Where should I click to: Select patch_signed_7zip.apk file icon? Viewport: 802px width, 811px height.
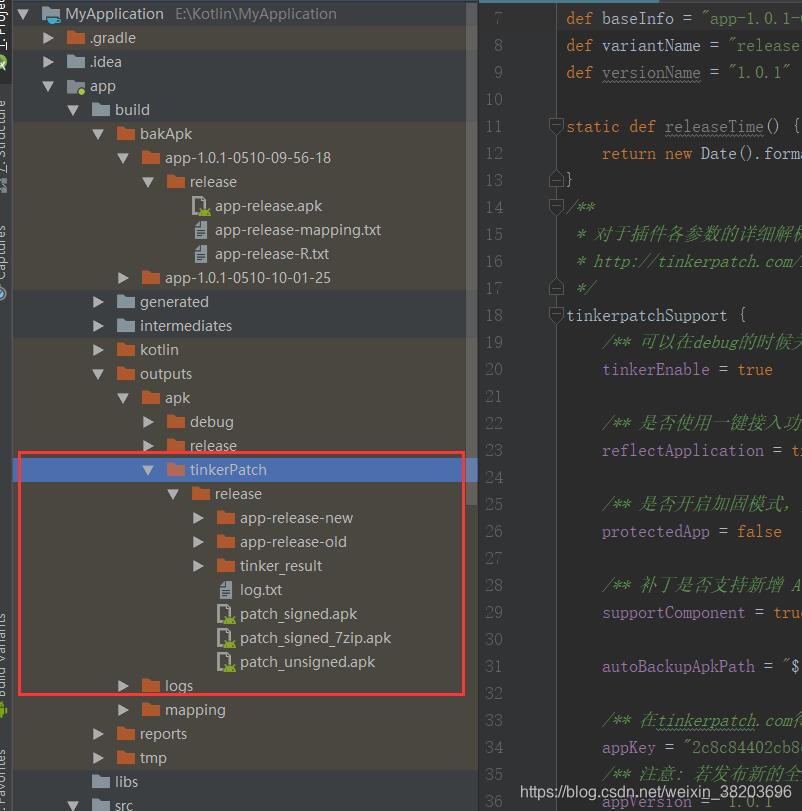coord(226,638)
